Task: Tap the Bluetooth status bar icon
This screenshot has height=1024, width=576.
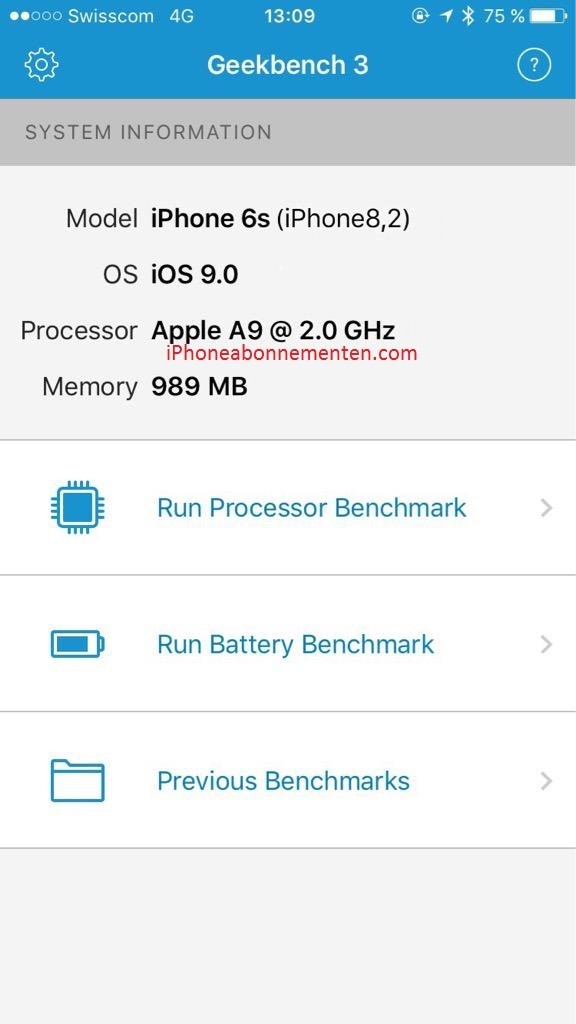Action: tap(468, 16)
